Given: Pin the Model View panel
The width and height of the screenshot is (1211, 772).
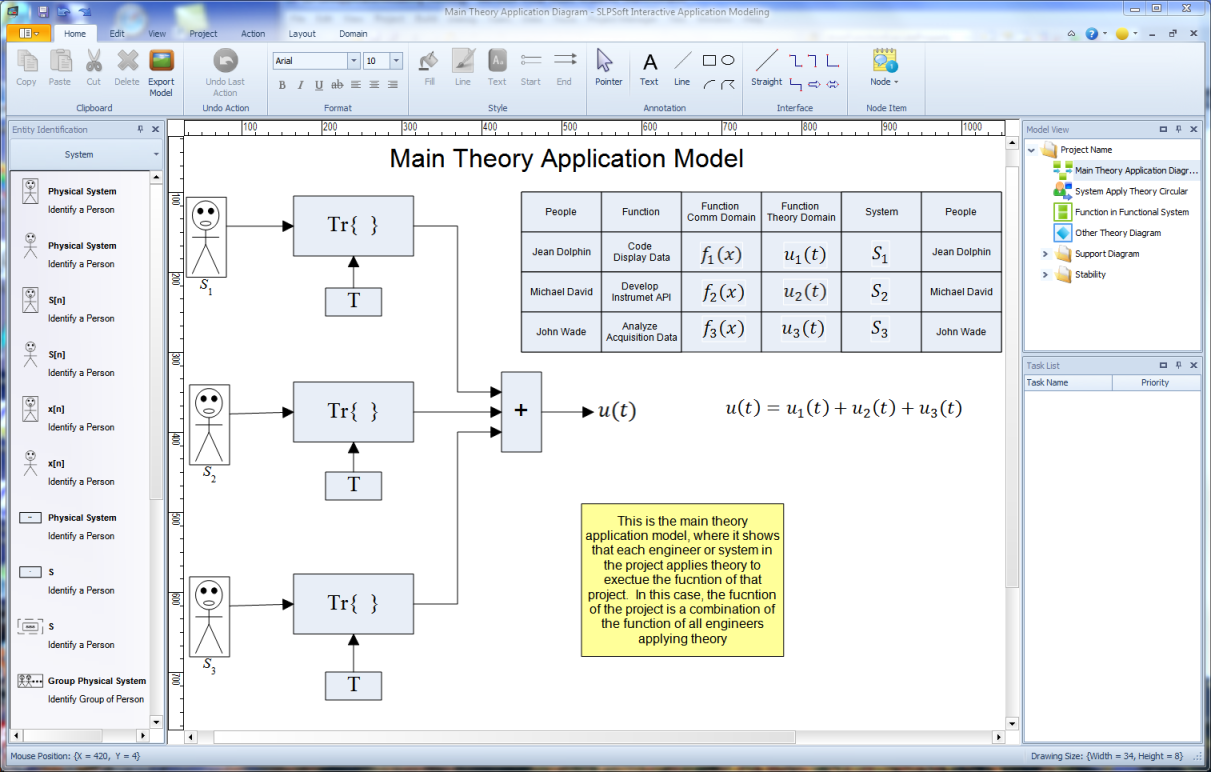Looking at the screenshot, I should click(1179, 129).
